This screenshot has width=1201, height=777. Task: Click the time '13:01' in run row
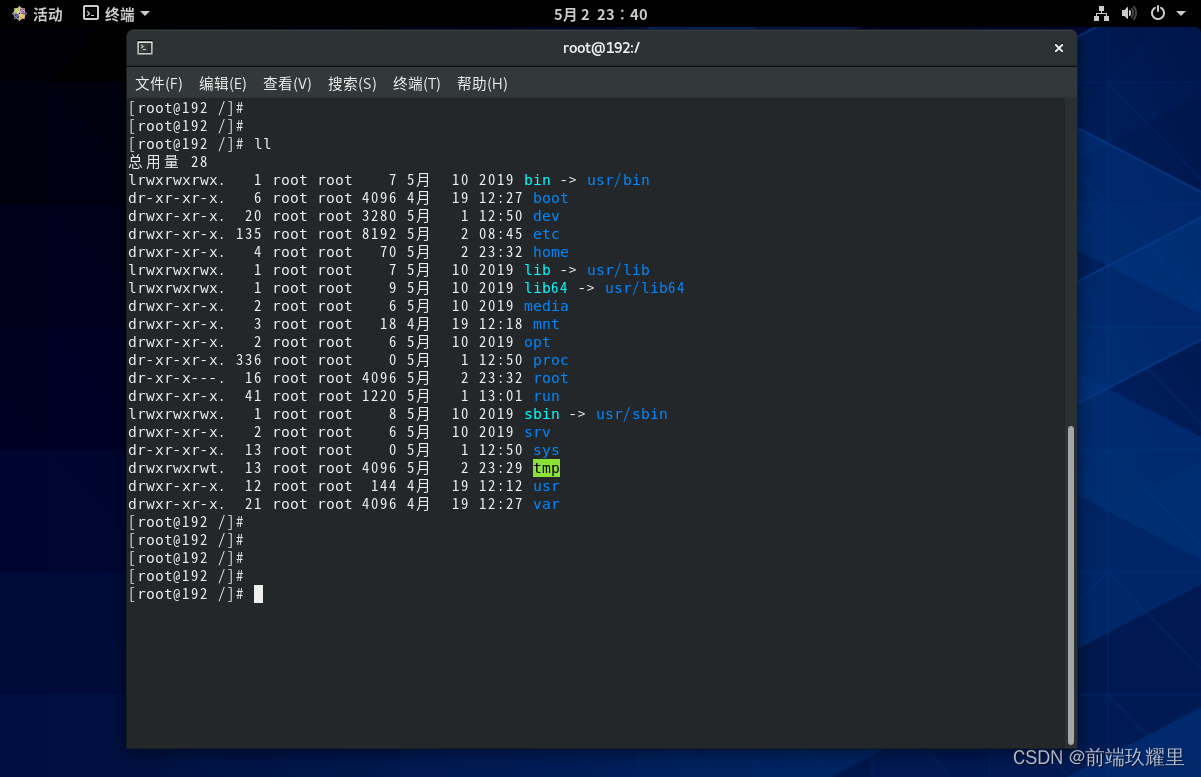(x=501, y=396)
